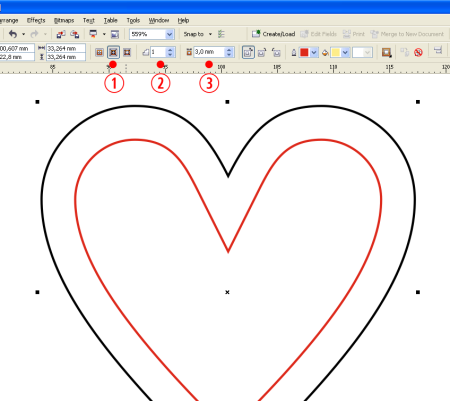This screenshot has height=401, width=450.
Task: Open the Snap to options icon
Action: (221, 34)
